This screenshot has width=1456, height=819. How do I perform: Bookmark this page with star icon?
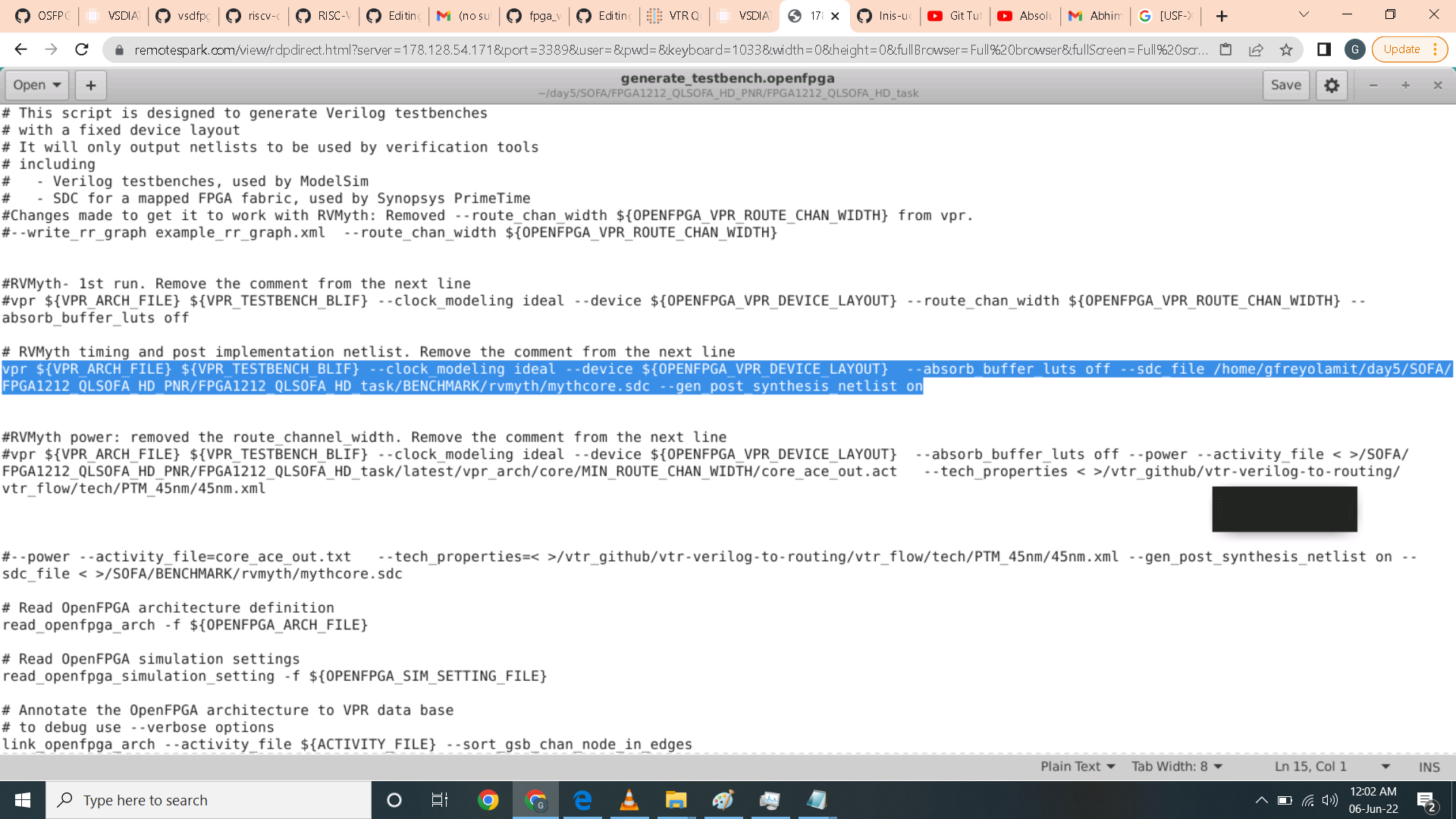[x=1286, y=49]
